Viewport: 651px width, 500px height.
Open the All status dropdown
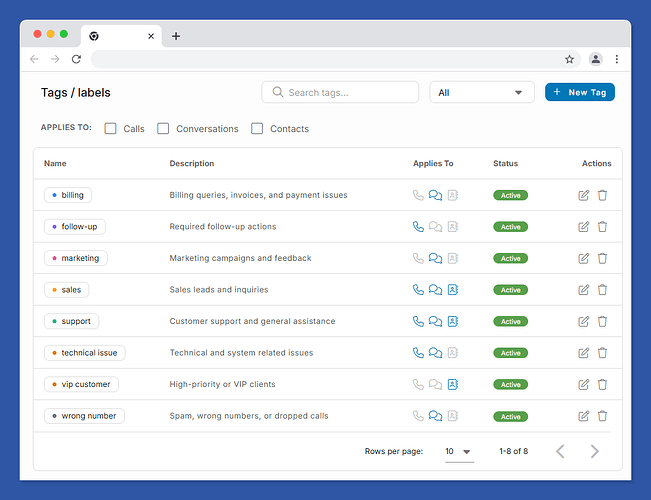click(x=482, y=92)
